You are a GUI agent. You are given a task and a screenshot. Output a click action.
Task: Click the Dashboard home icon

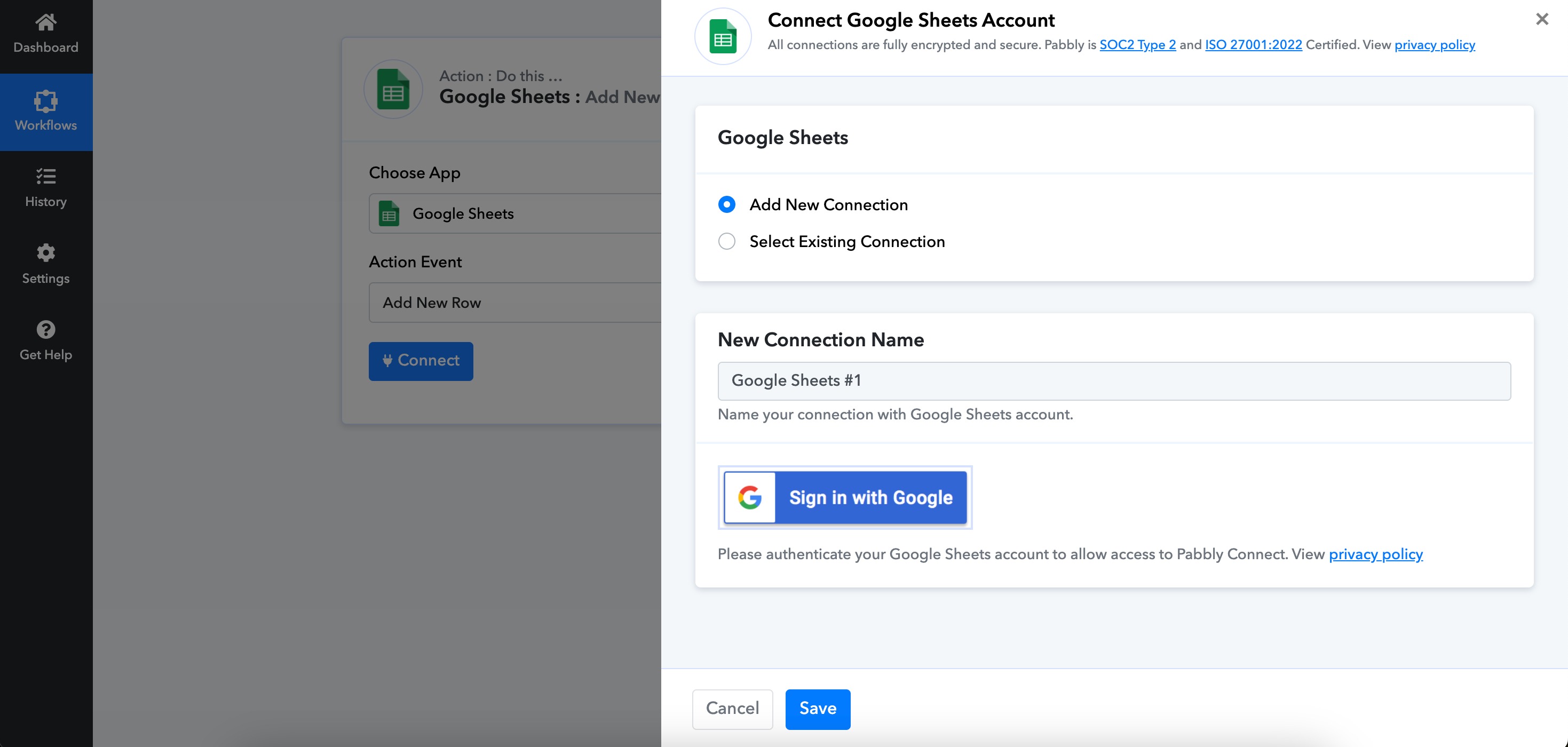[46, 22]
